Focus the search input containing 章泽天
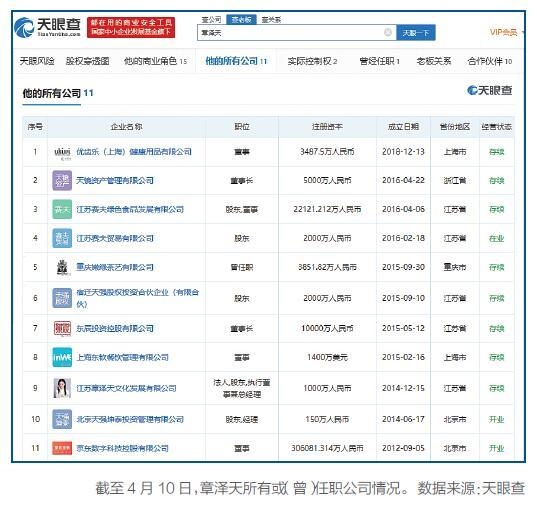This screenshot has width=537, height=514. [x=297, y=33]
